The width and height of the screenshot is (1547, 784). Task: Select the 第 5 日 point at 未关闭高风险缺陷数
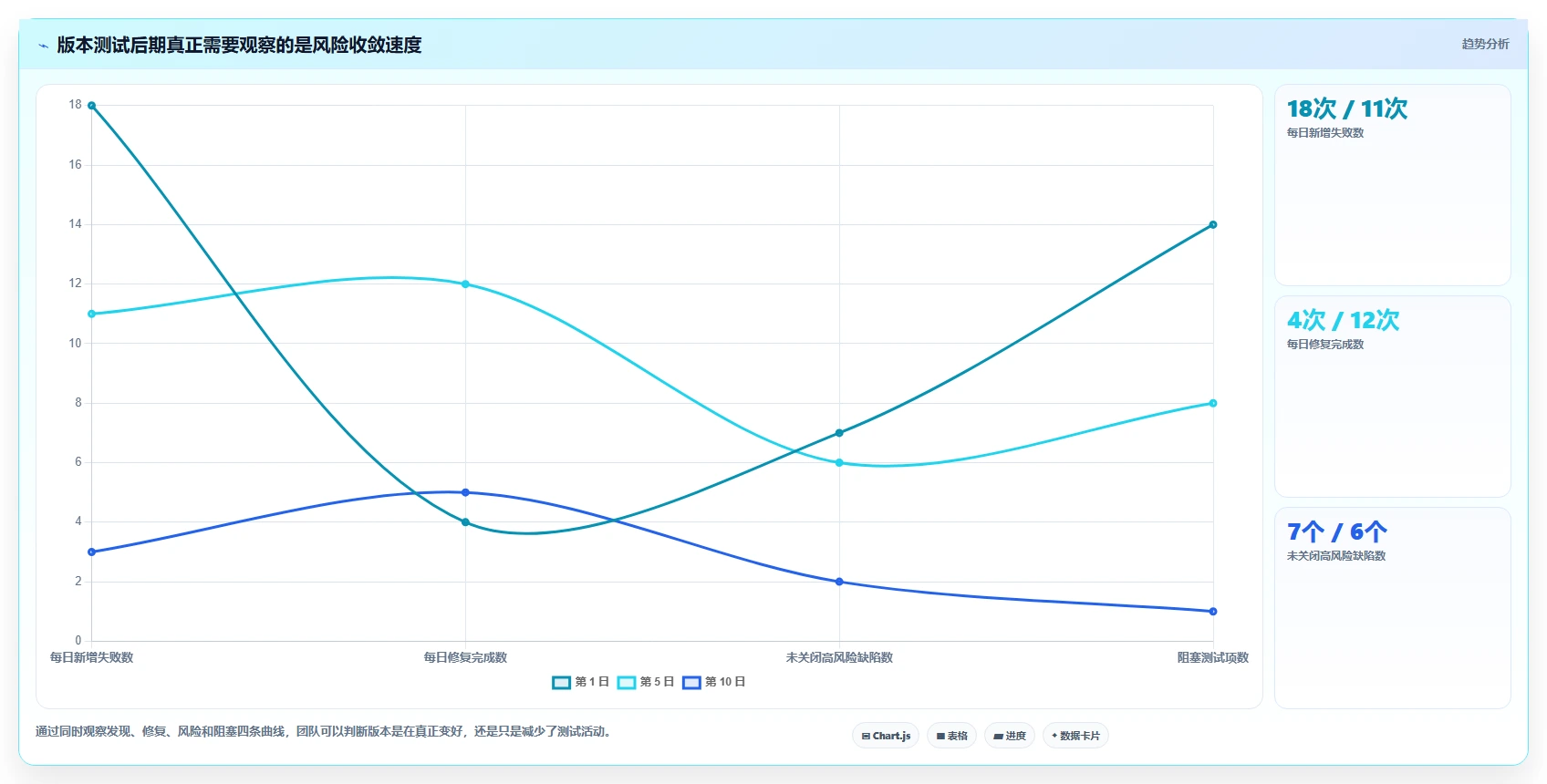pos(839,463)
